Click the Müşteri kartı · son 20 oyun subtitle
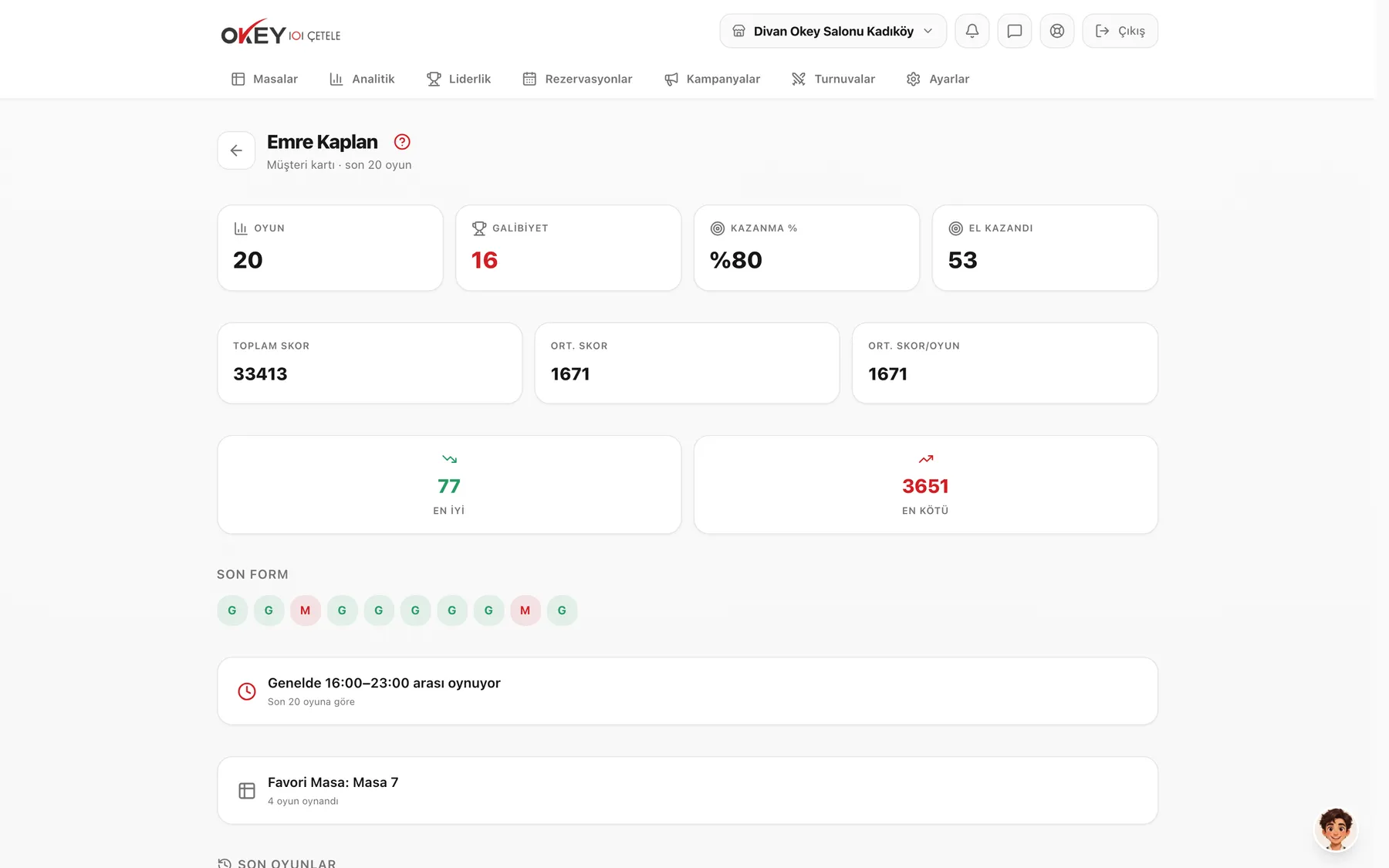Screen dimensions: 1389x868 coord(339,165)
